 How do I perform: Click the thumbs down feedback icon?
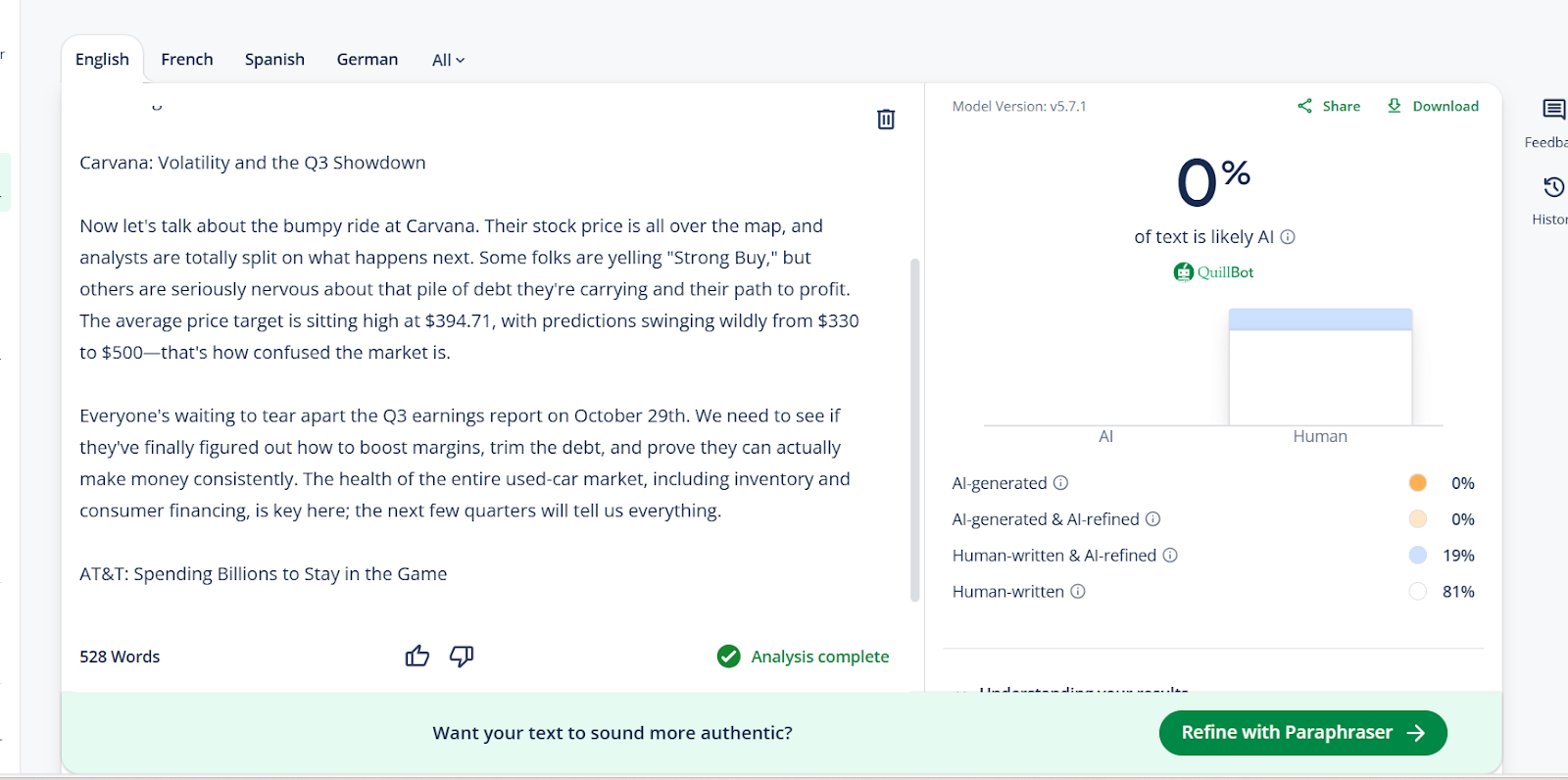(x=462, y=657)
